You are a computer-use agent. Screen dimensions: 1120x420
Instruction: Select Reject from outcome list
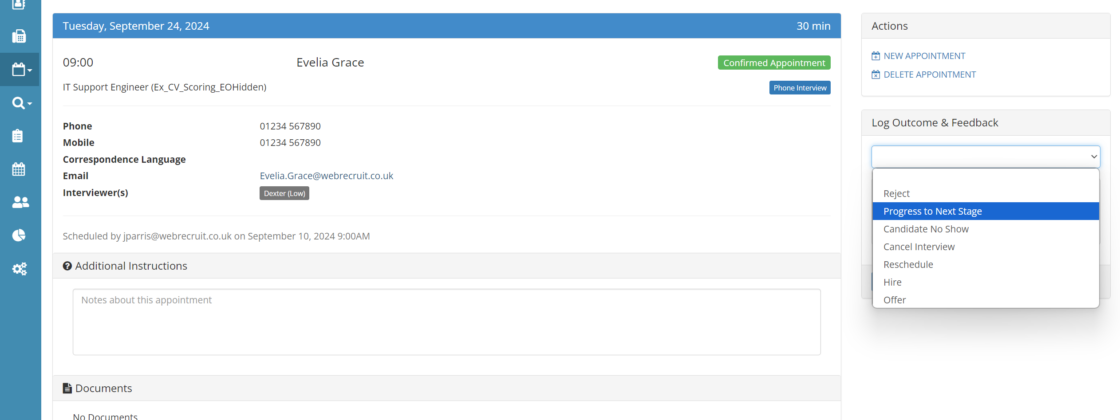[897, 194]
